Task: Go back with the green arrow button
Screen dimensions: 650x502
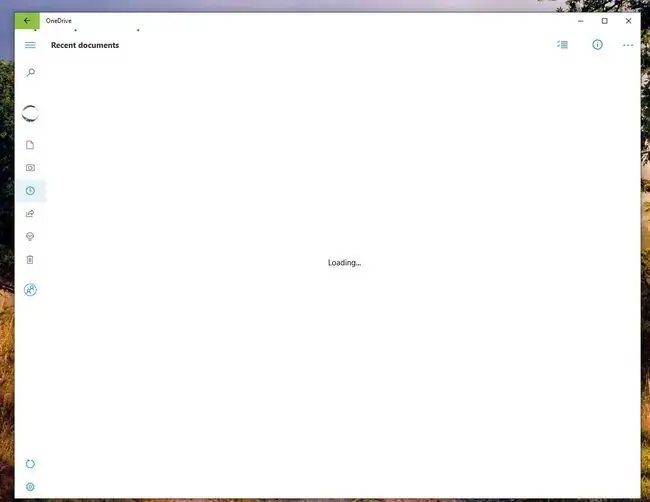Action: point(27,21)
